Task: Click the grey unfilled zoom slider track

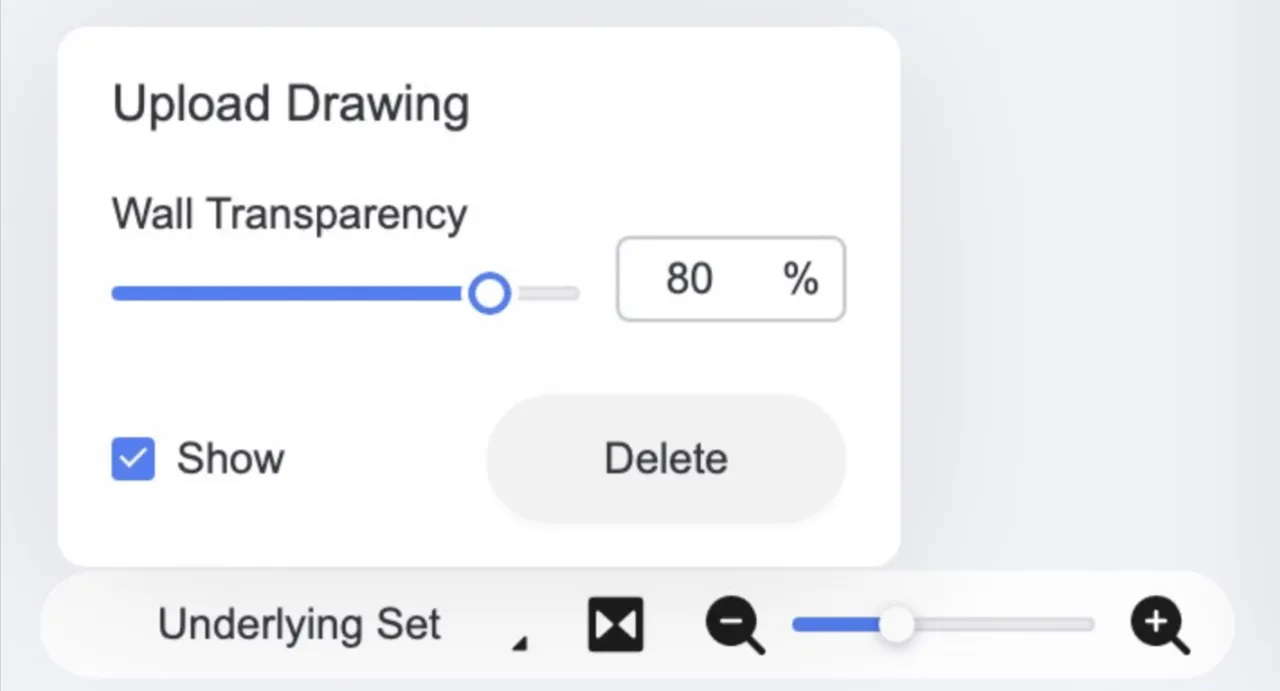Action: [1000, 625]
